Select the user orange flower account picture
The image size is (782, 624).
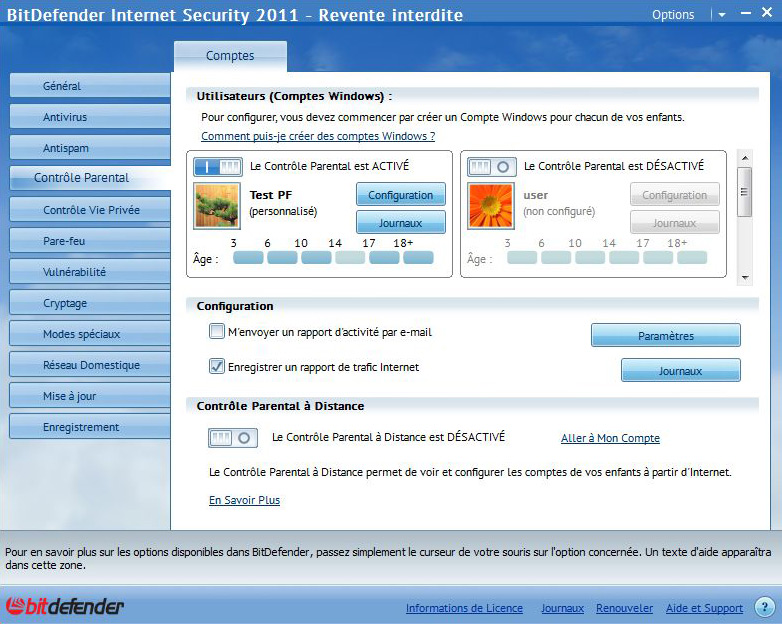[x=490, y=206]
